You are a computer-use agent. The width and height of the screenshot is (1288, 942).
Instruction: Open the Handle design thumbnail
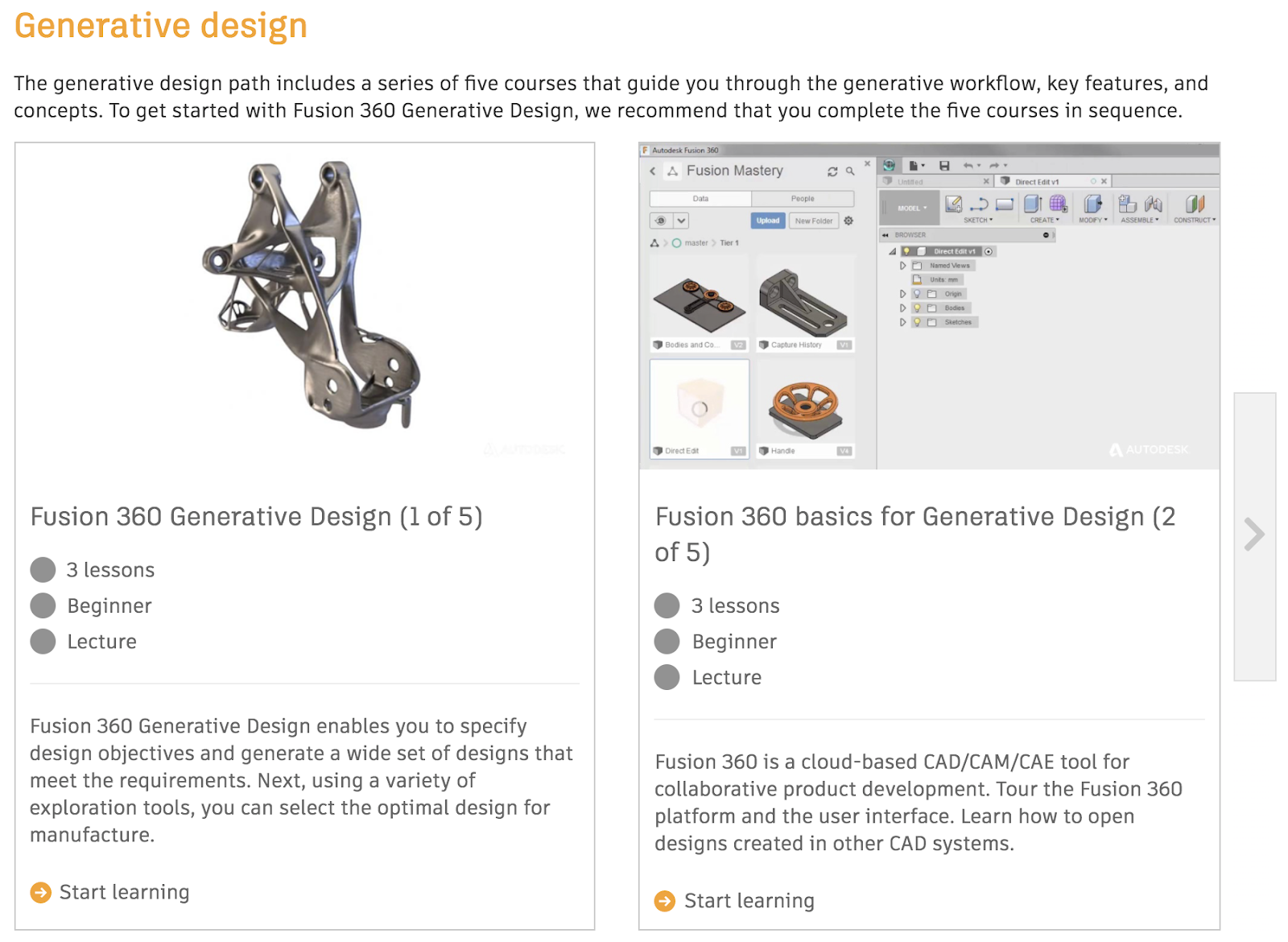click(x=805, y=410)
